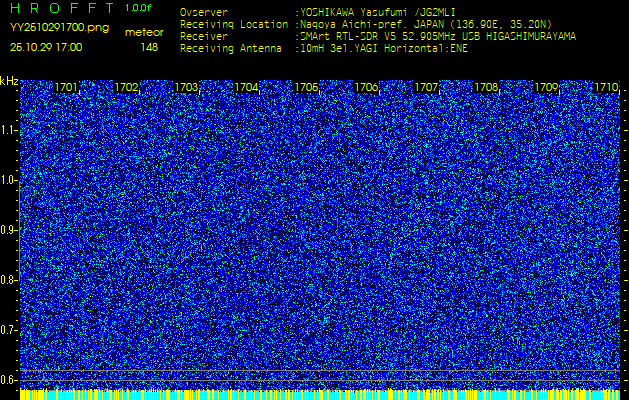Click the HROFFT title text

point(63,8)
